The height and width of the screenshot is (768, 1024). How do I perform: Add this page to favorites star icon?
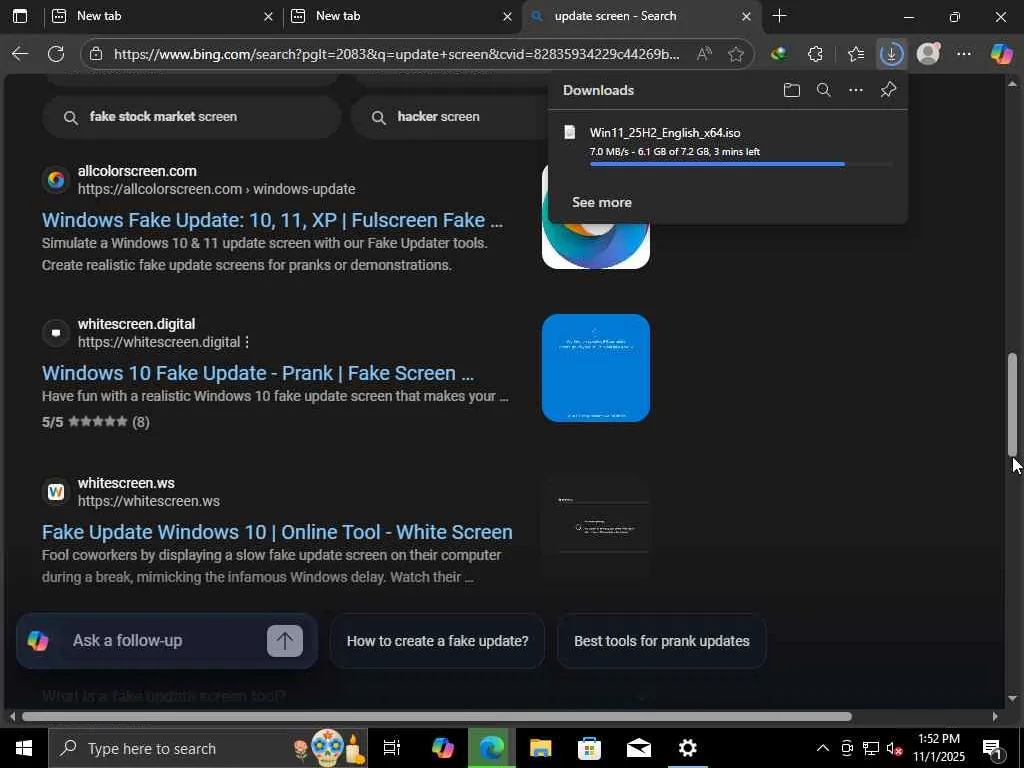click(x=736, y=54)
